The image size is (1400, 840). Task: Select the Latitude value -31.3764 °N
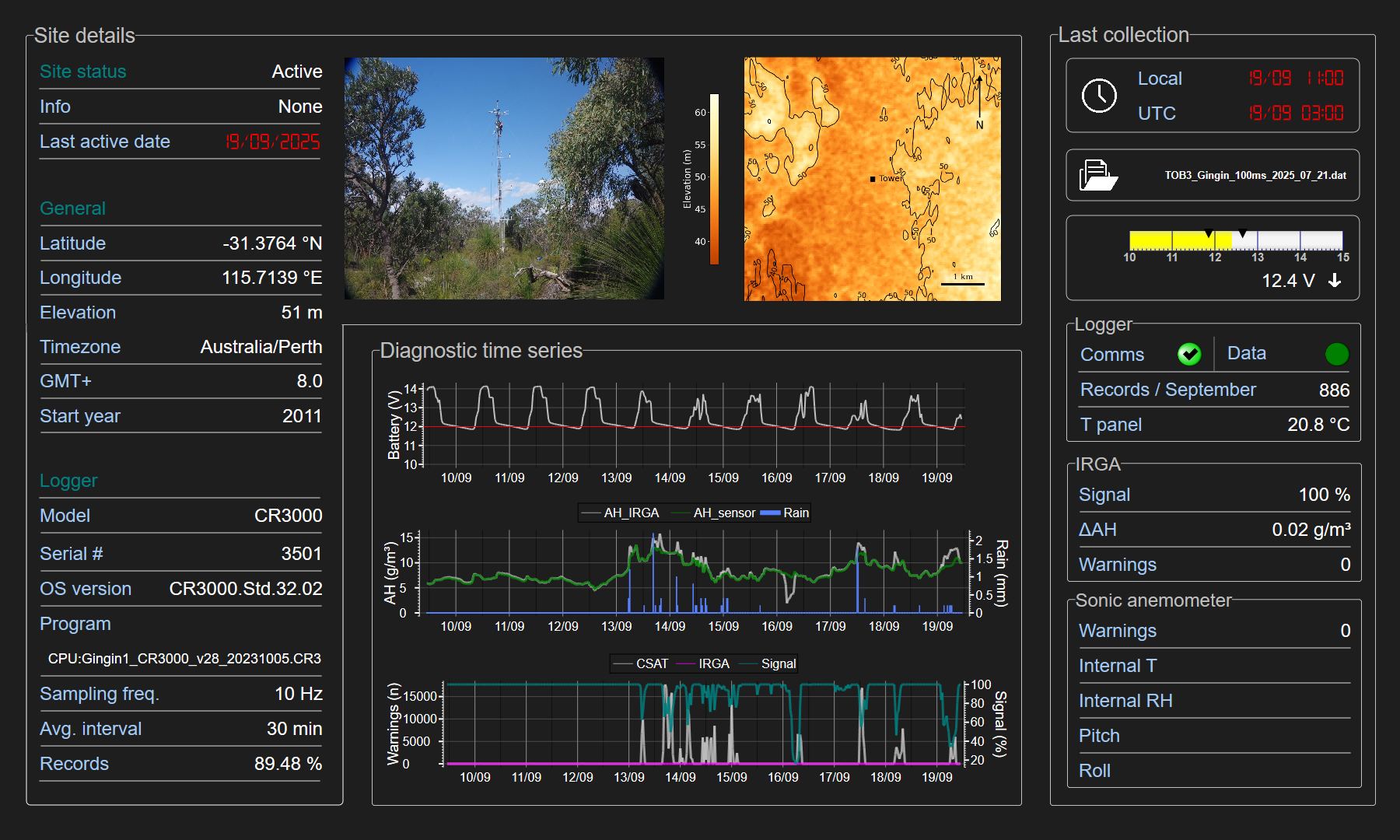click(272, 243)
